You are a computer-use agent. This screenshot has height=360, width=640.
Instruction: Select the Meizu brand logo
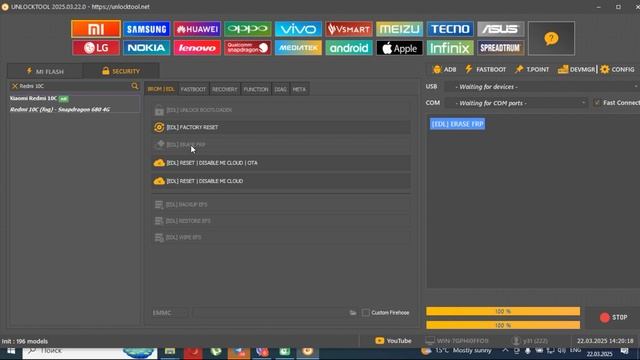(400, 29)
